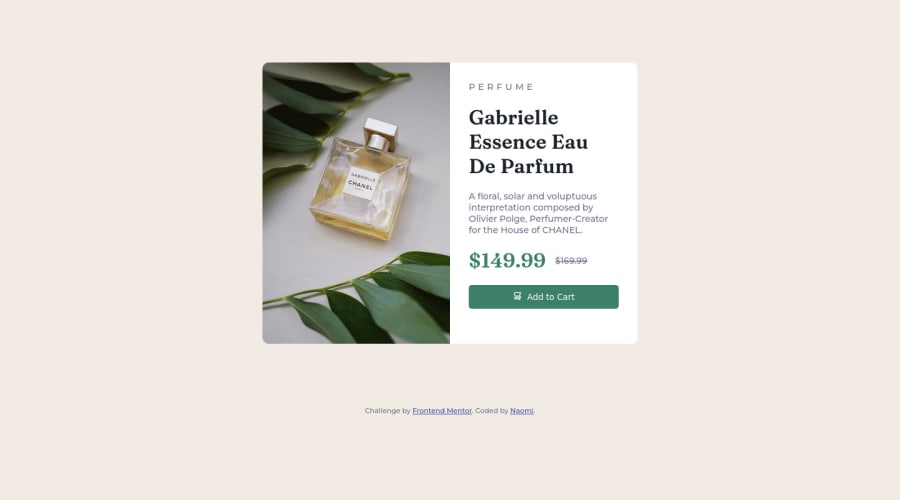The width and height of the screenshot is (900, 500).
Task: Click the Essence Eau heading line
Action: tap(528, 142)
